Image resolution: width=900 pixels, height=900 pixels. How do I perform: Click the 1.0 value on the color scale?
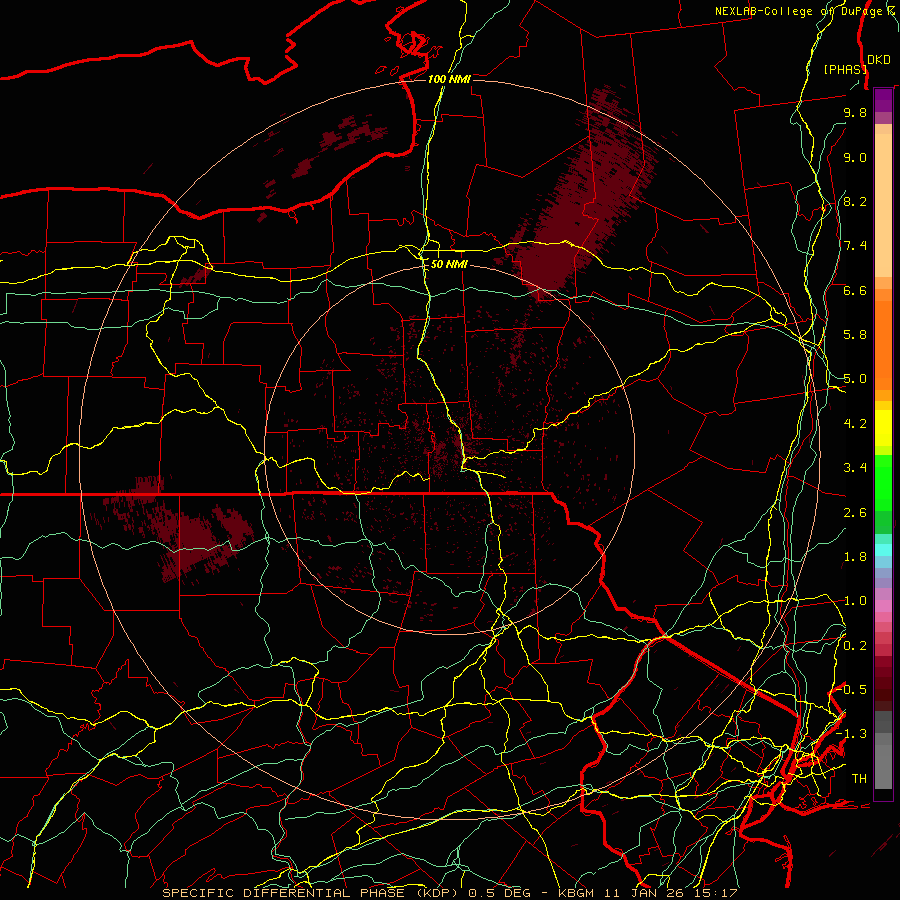(855, 601)
